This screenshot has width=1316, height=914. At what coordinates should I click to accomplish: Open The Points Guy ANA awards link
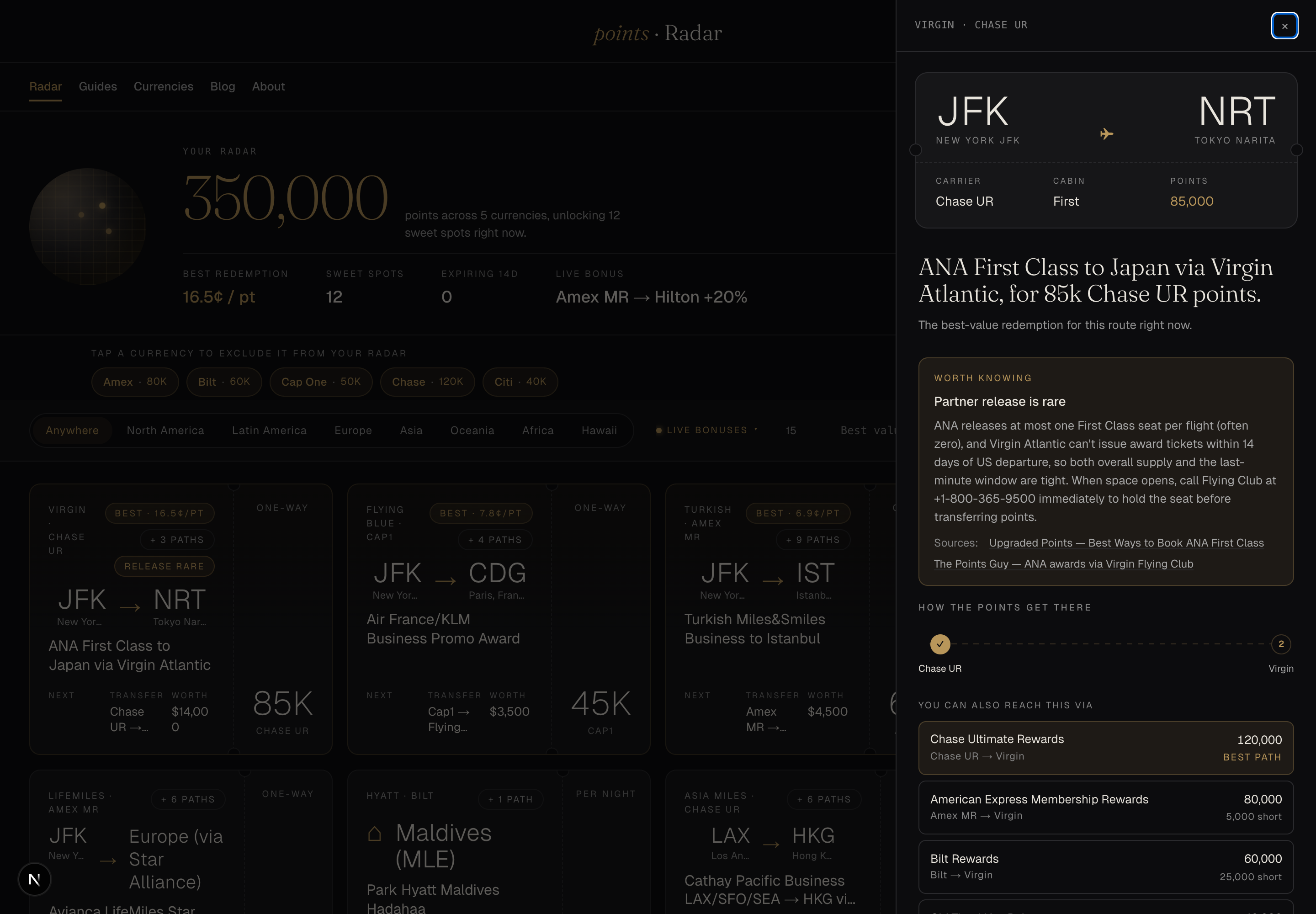pos(1063,563)
